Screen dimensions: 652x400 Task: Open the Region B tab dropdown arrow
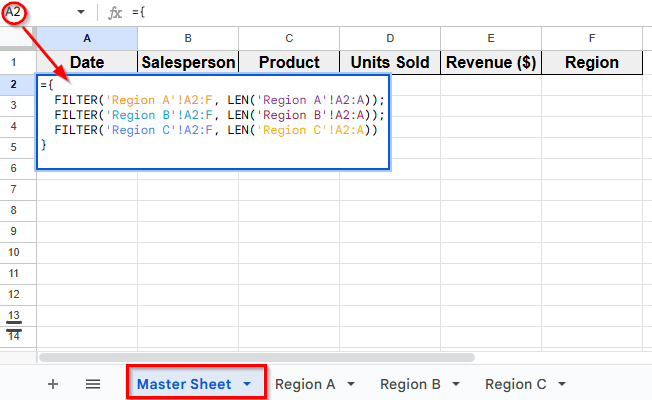[456, 384]
